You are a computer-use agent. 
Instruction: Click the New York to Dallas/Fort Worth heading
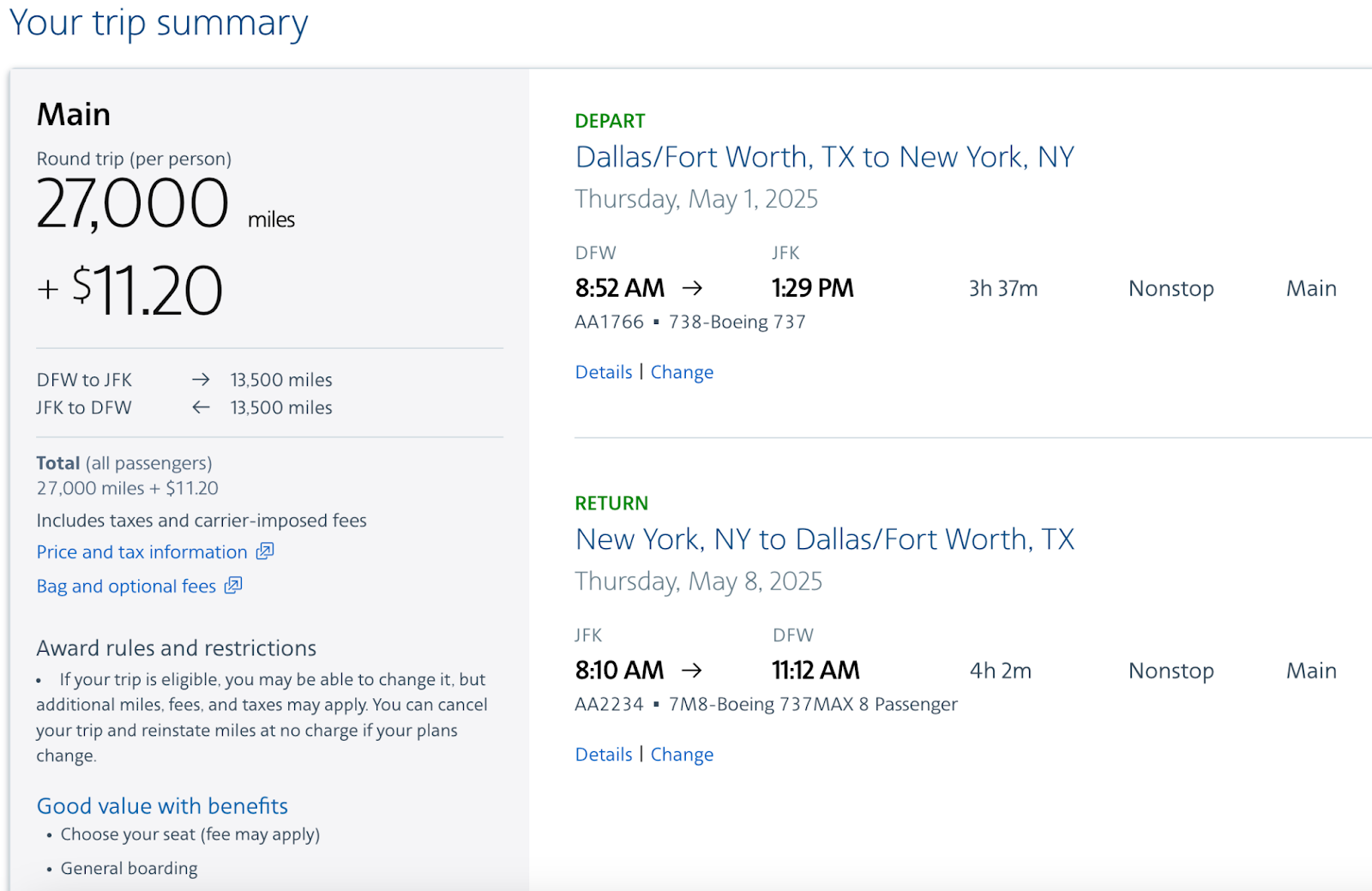coord(824,540)
